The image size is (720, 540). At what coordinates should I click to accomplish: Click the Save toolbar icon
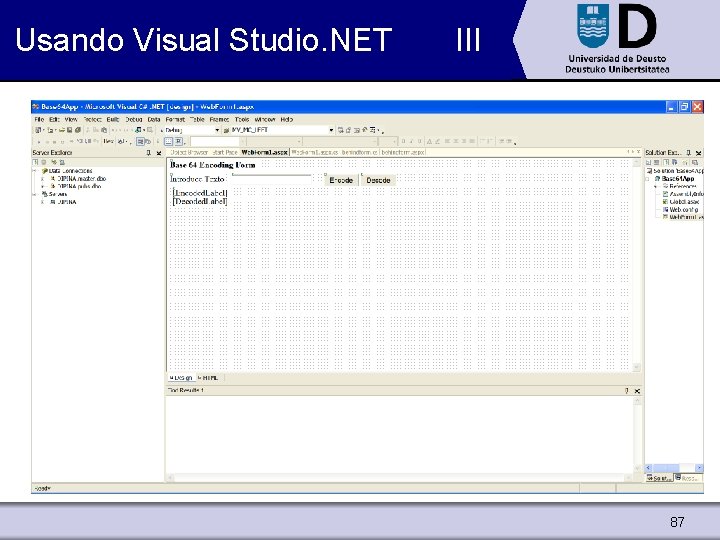click(x=70, y=130)
